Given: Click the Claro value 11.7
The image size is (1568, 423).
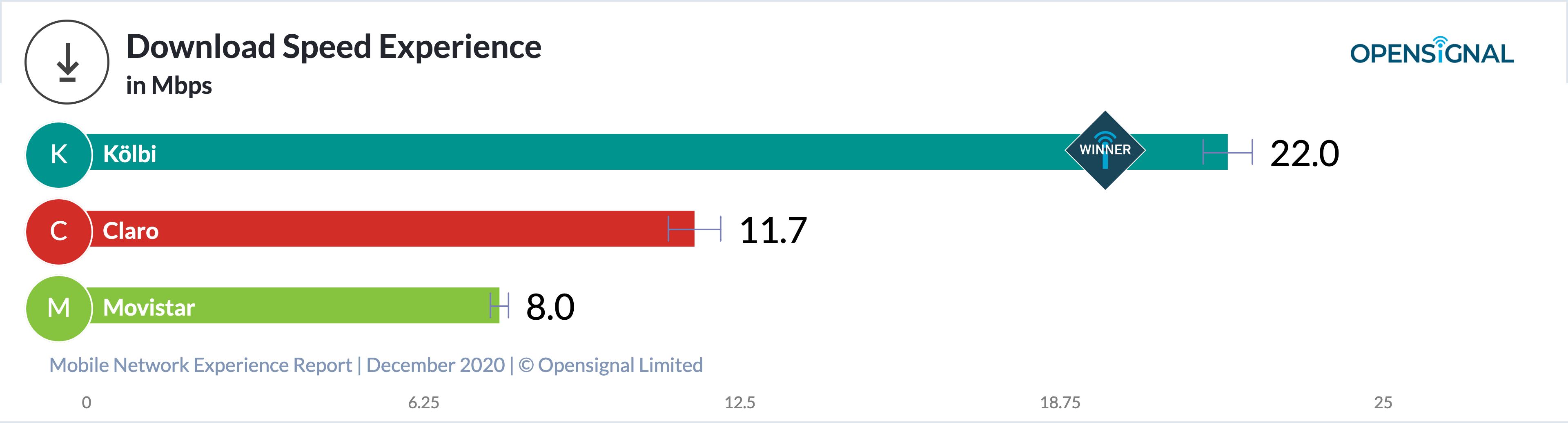Looking at the screenshot, I should [773, 230].
